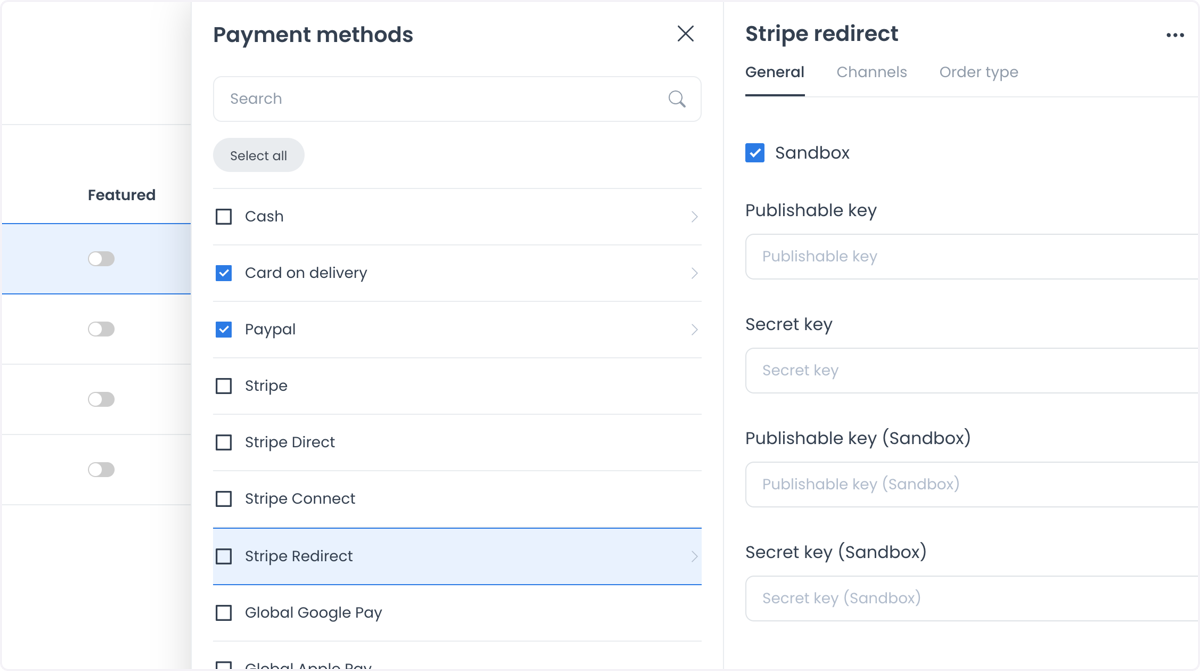Expand Card on delivery chevron

click(694, 273)
